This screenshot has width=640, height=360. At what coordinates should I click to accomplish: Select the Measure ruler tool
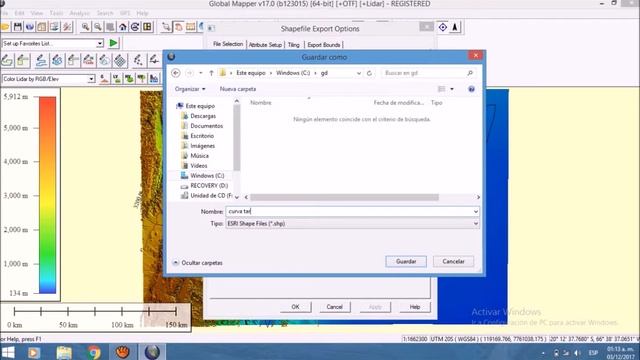click(x=191, y=27)
